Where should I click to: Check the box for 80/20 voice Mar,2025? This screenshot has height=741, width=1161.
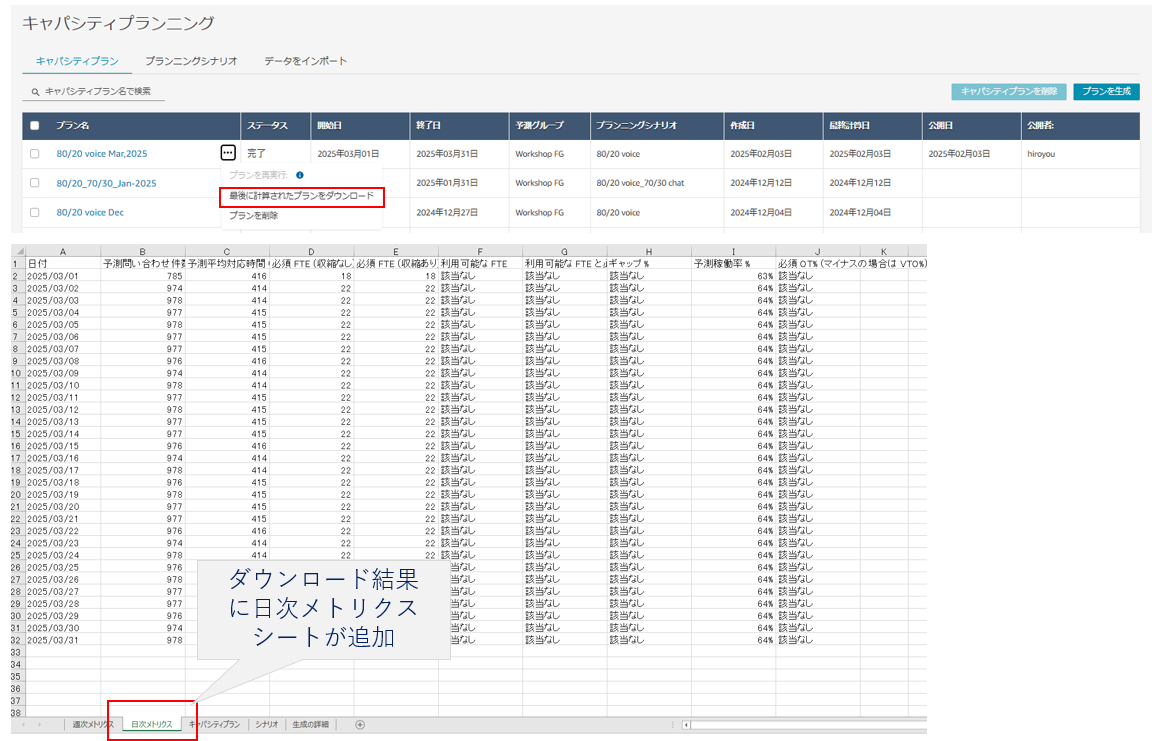coord(35,154)
